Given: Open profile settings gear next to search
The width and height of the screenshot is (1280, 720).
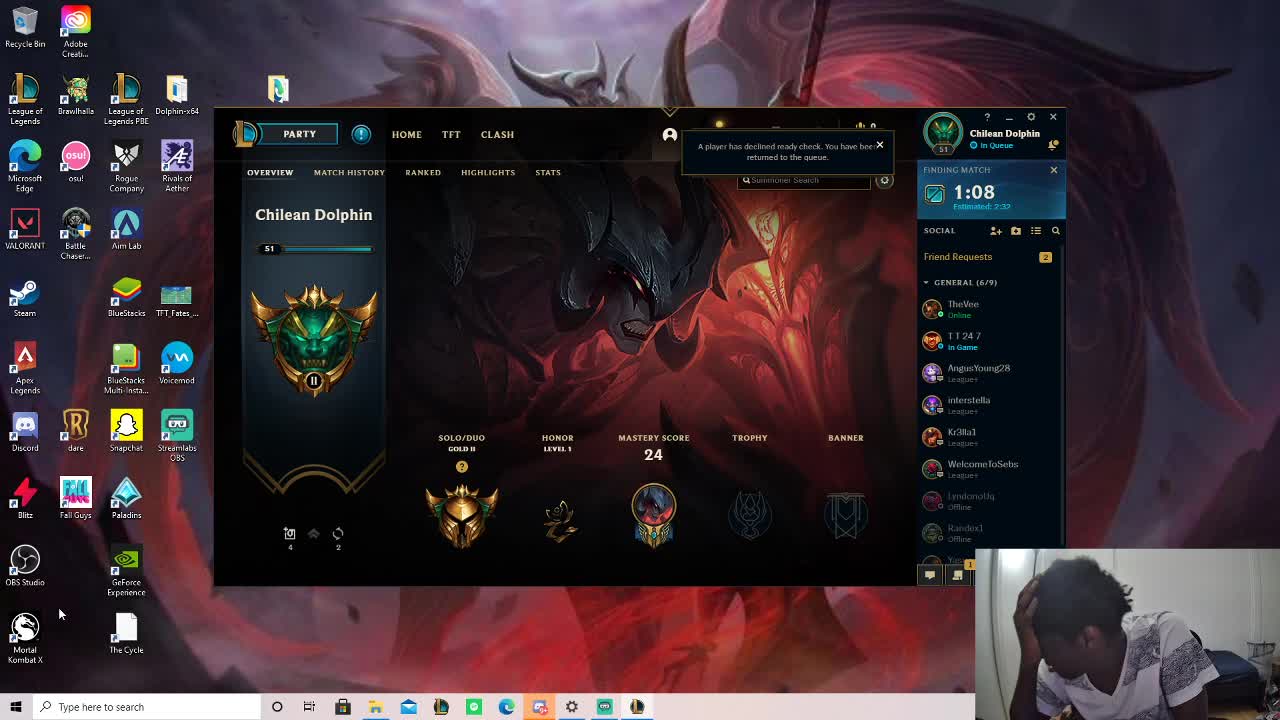Looking at the screenshot, I should 884,180.
